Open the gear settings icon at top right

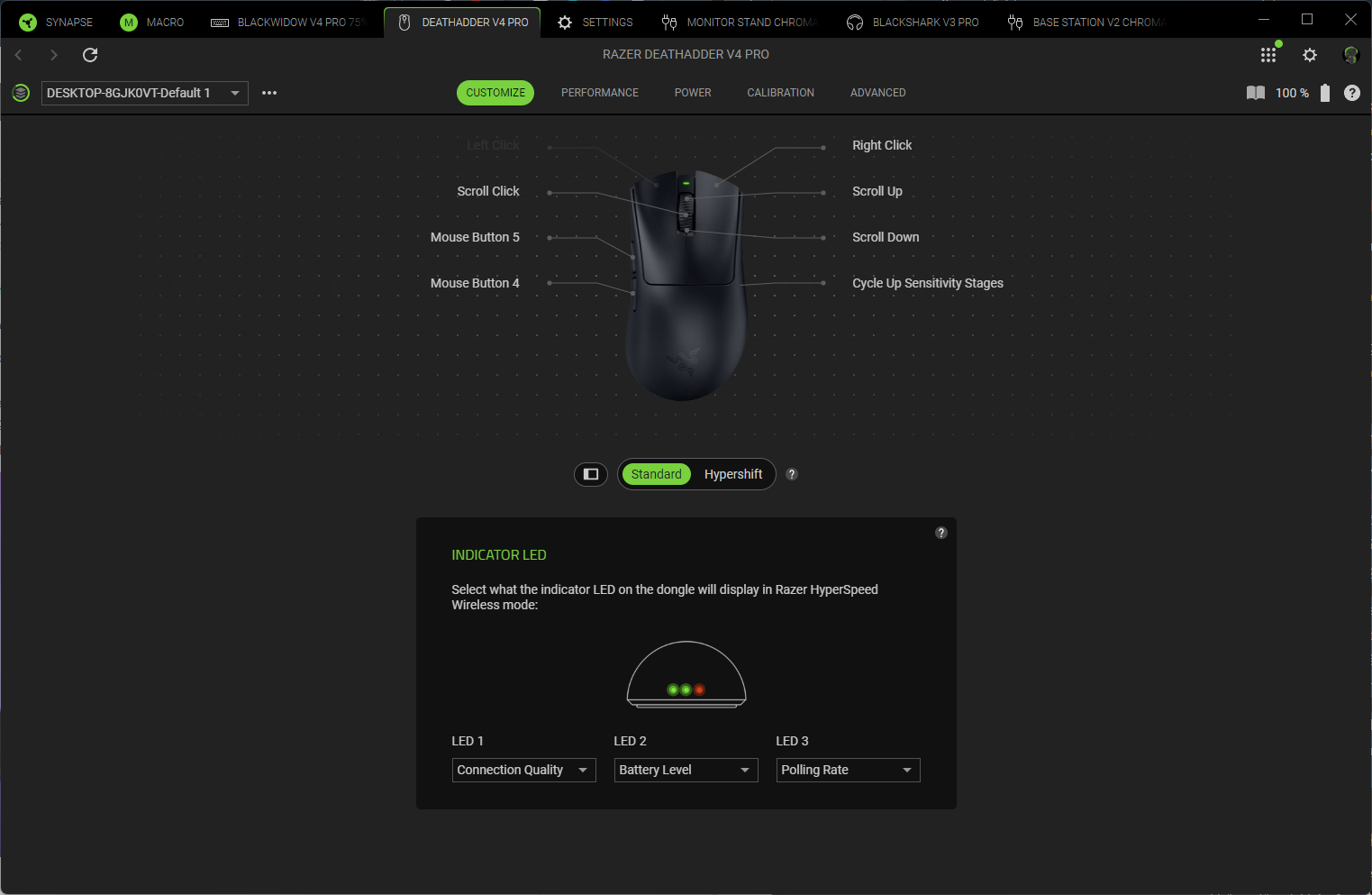[1310, 55]
